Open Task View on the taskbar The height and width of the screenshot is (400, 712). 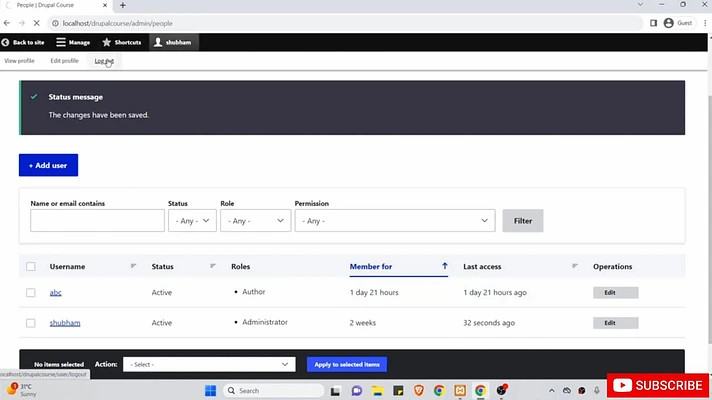pos(335,390)
